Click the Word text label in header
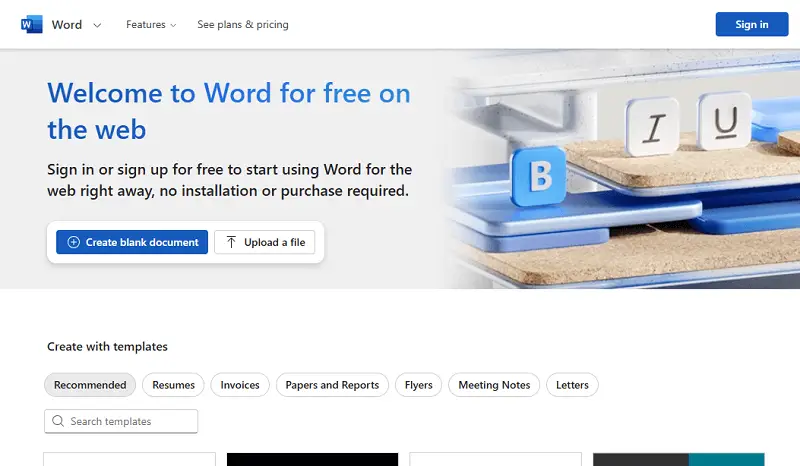 pos(67,24)
